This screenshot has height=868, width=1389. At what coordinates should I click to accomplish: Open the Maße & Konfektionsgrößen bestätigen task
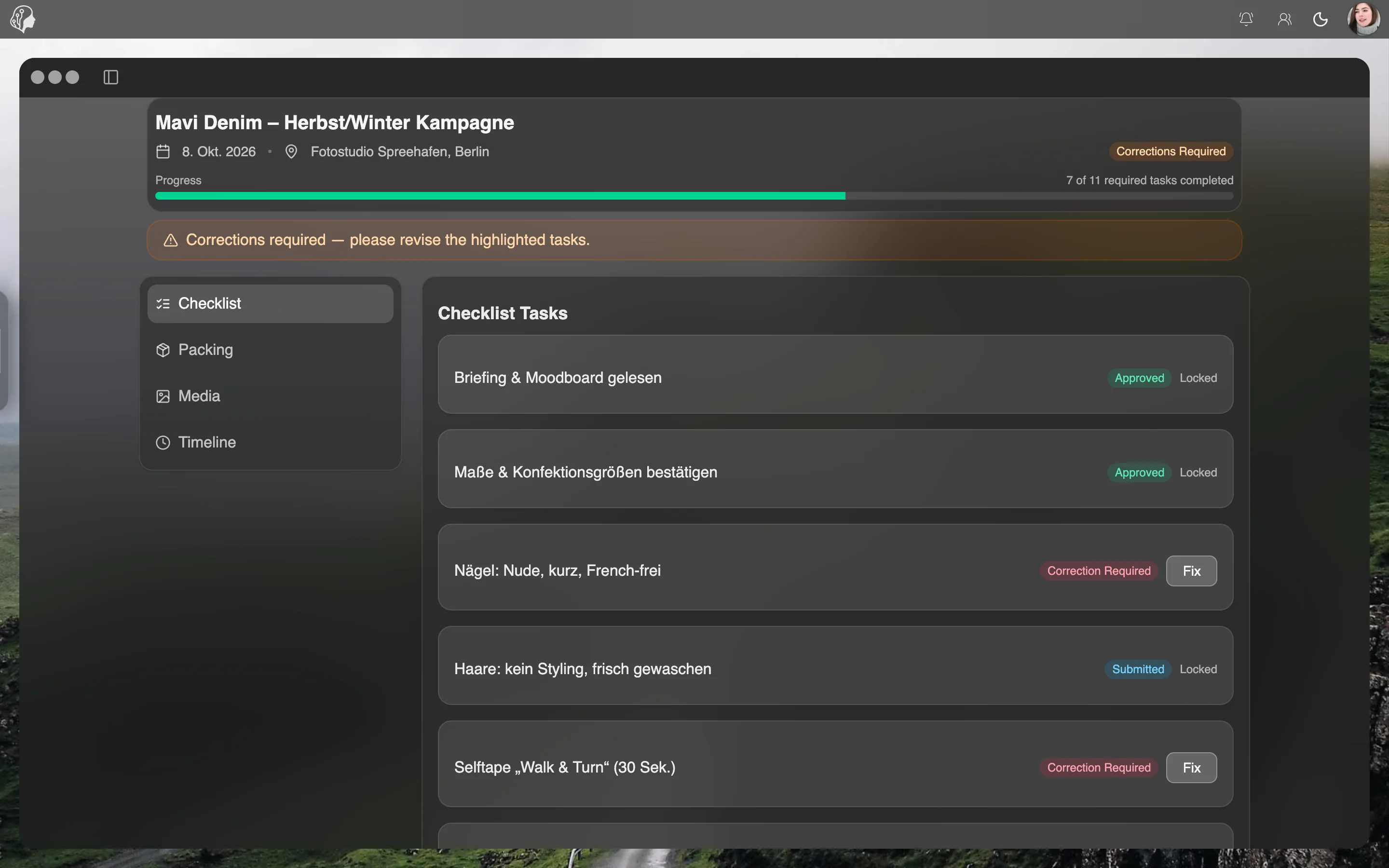click(x=835, y=469)
